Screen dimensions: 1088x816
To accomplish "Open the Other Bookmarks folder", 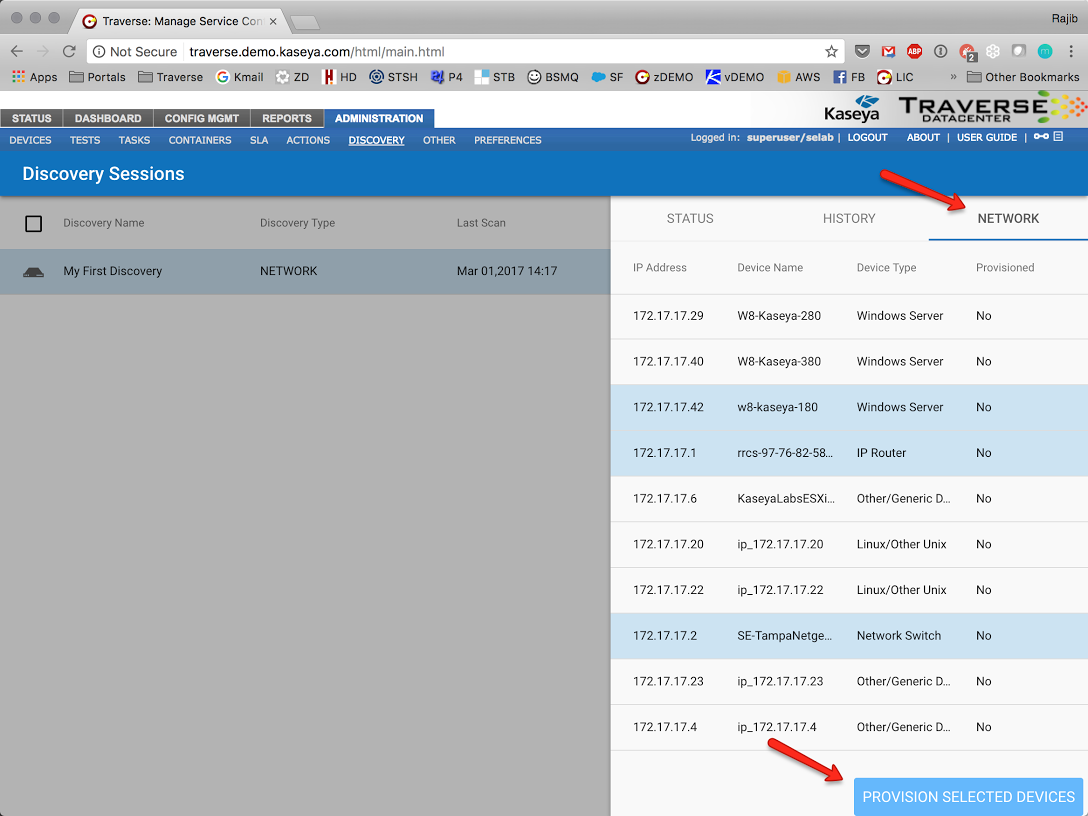I will tap(1023, 77).
